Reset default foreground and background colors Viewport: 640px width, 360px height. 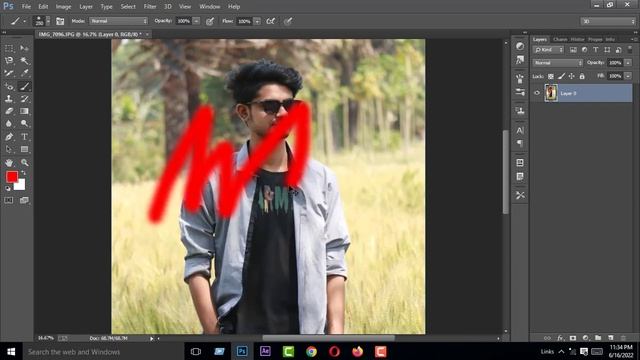coord(8,188)
